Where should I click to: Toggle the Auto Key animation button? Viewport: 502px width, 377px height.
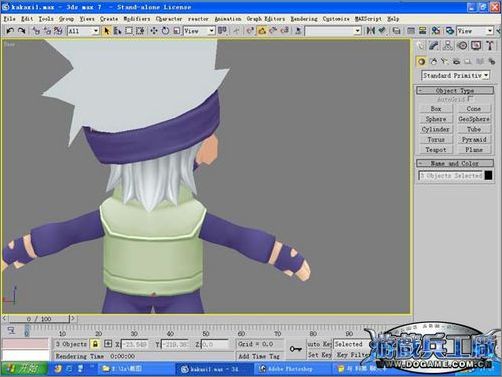[319, 344]
